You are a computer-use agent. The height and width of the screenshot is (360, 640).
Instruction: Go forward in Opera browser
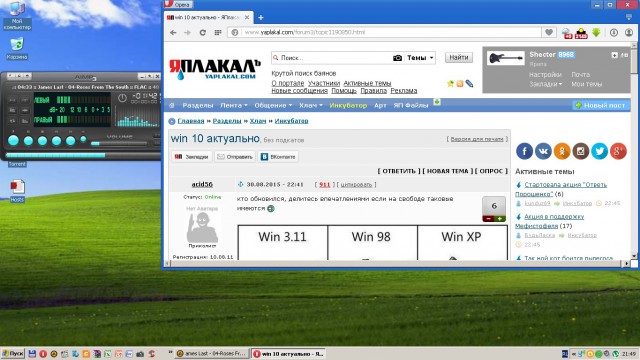[x=187, y=32]
